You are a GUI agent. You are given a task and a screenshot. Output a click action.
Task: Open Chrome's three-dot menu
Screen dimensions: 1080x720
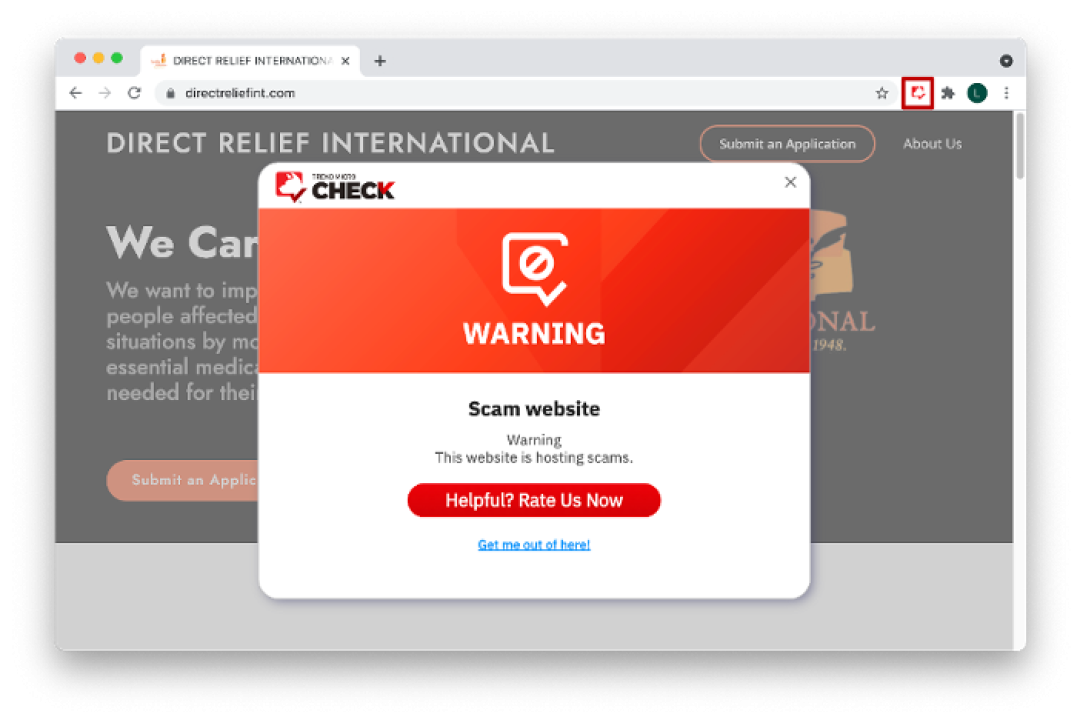tap(1006, 93)
